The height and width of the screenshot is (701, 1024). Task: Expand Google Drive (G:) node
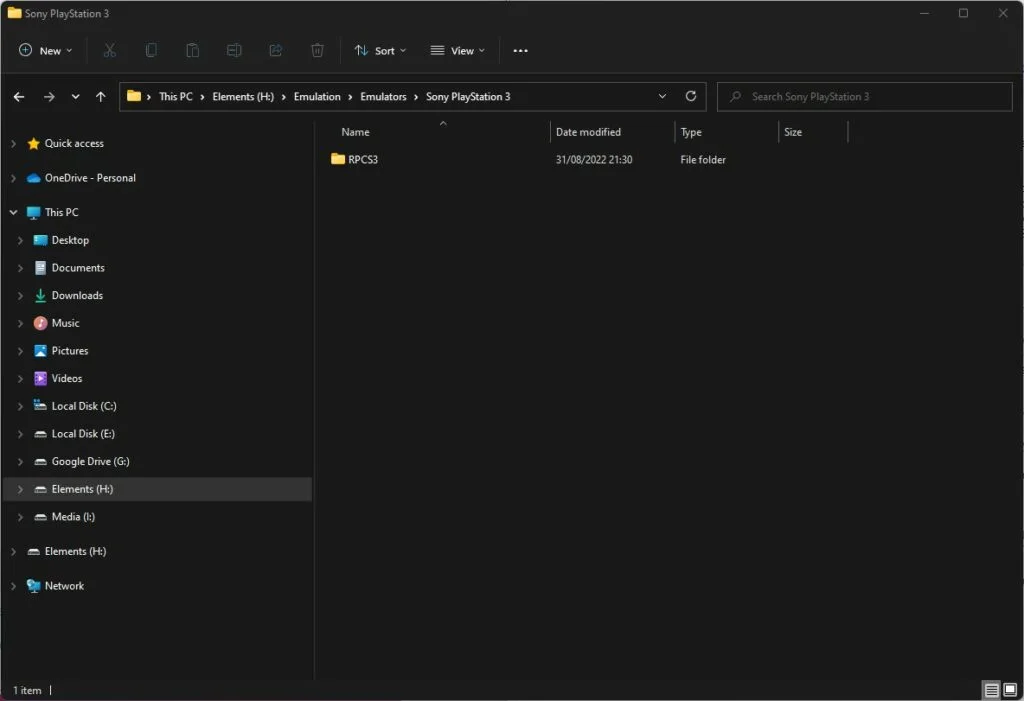click(x=20, y=462)
